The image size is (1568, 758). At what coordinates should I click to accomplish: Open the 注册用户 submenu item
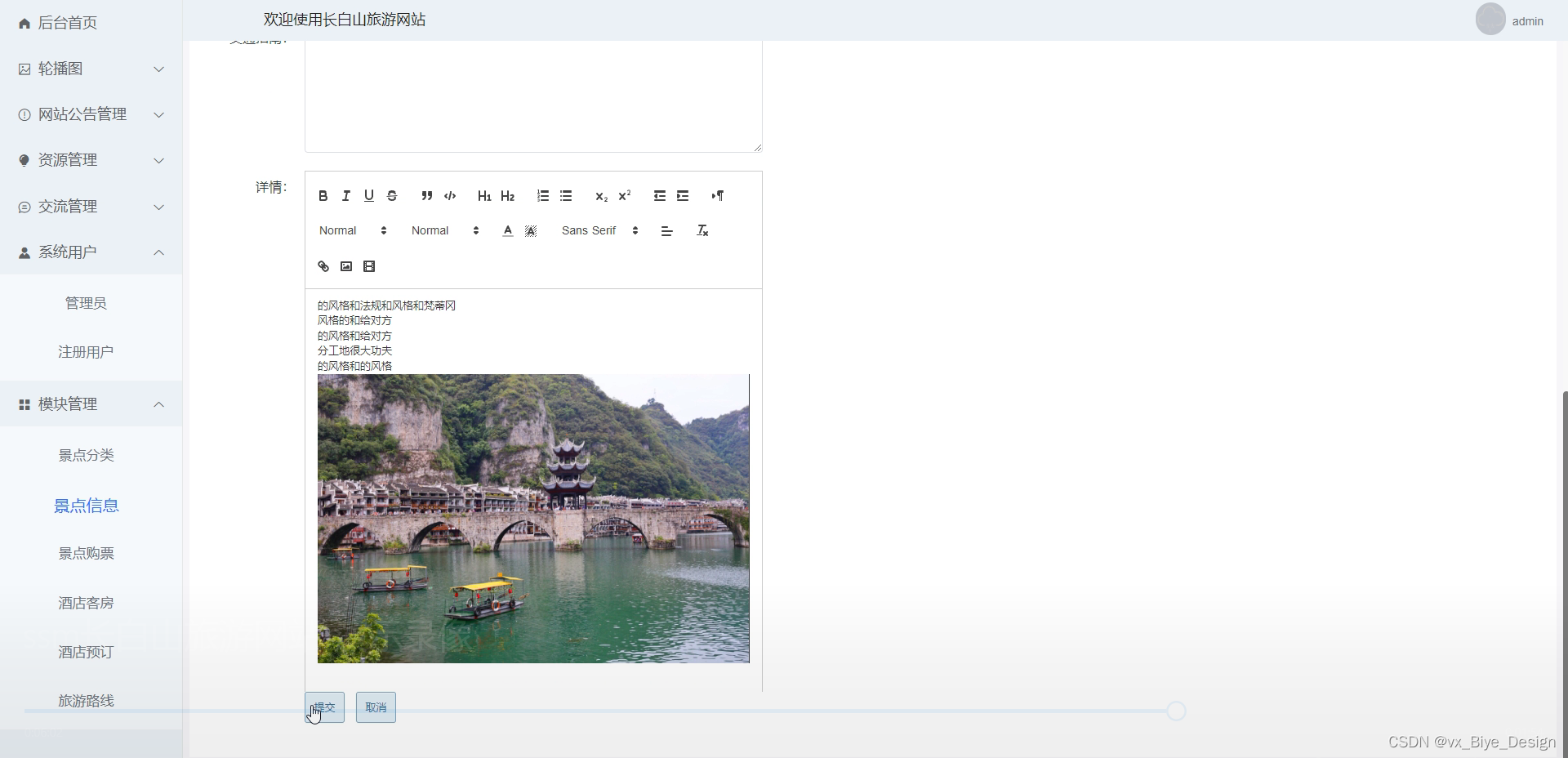86,352
